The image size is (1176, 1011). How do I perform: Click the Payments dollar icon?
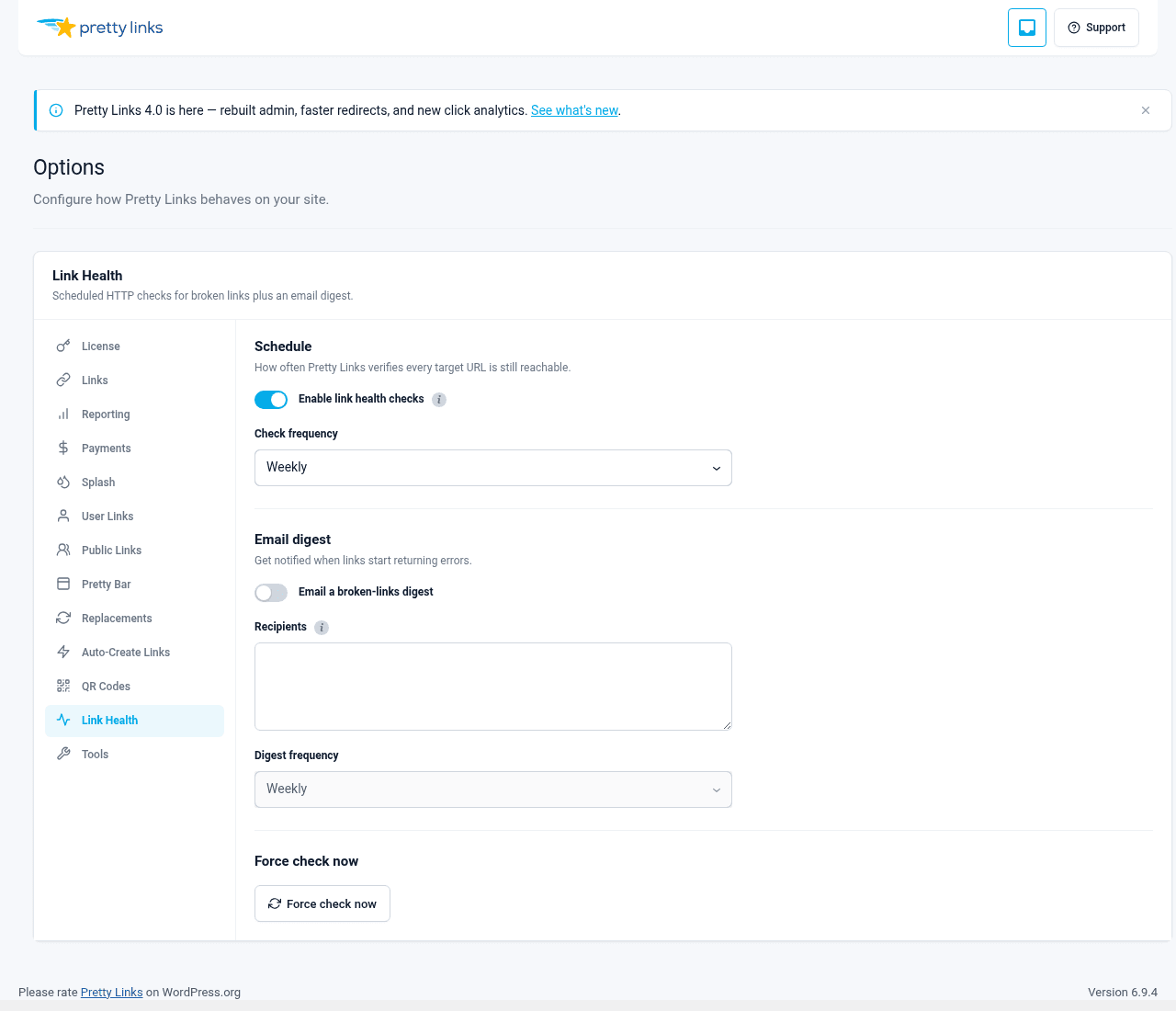pos(63,449)
